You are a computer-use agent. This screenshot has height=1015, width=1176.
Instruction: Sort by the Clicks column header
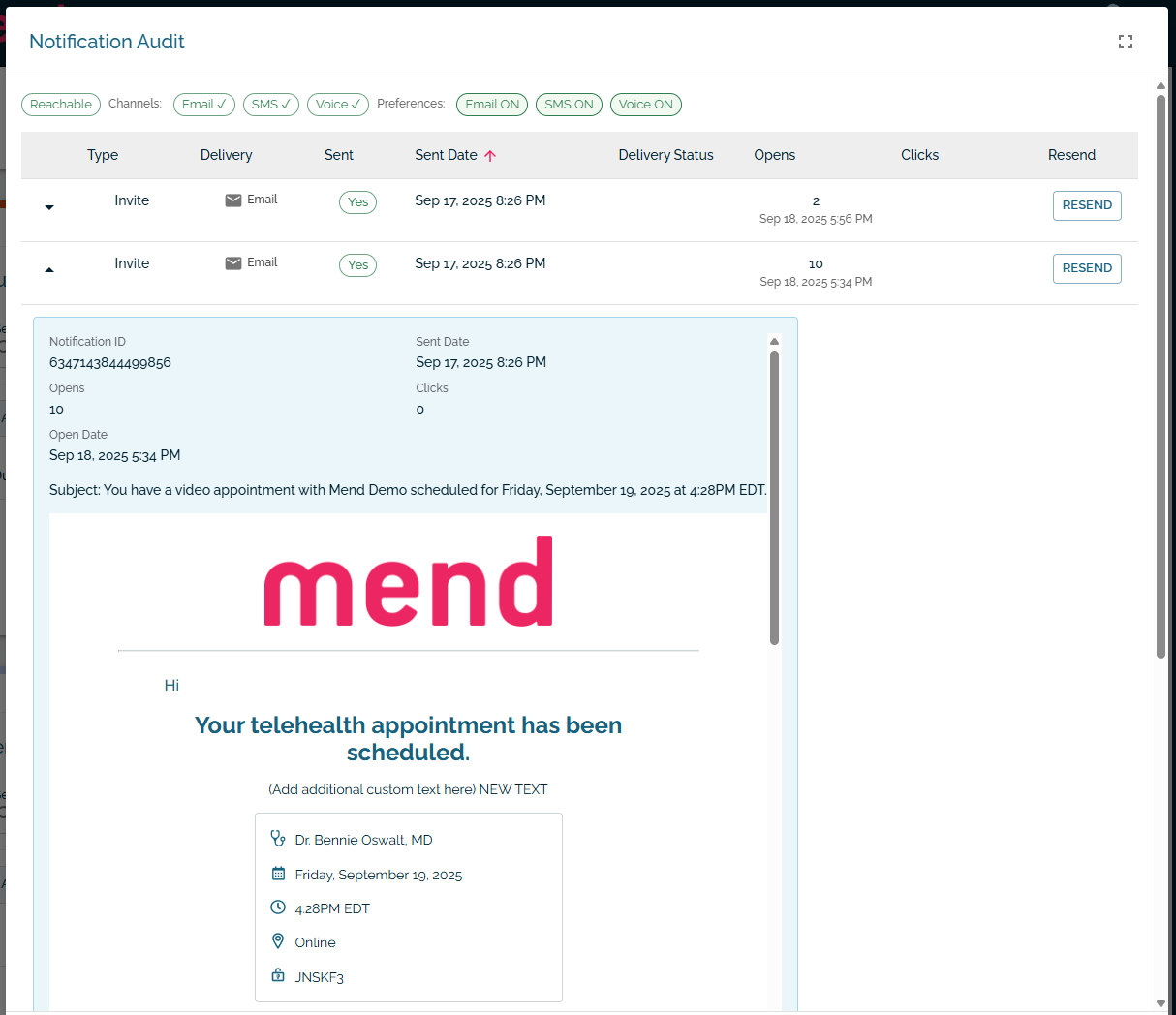pos(919,155)
